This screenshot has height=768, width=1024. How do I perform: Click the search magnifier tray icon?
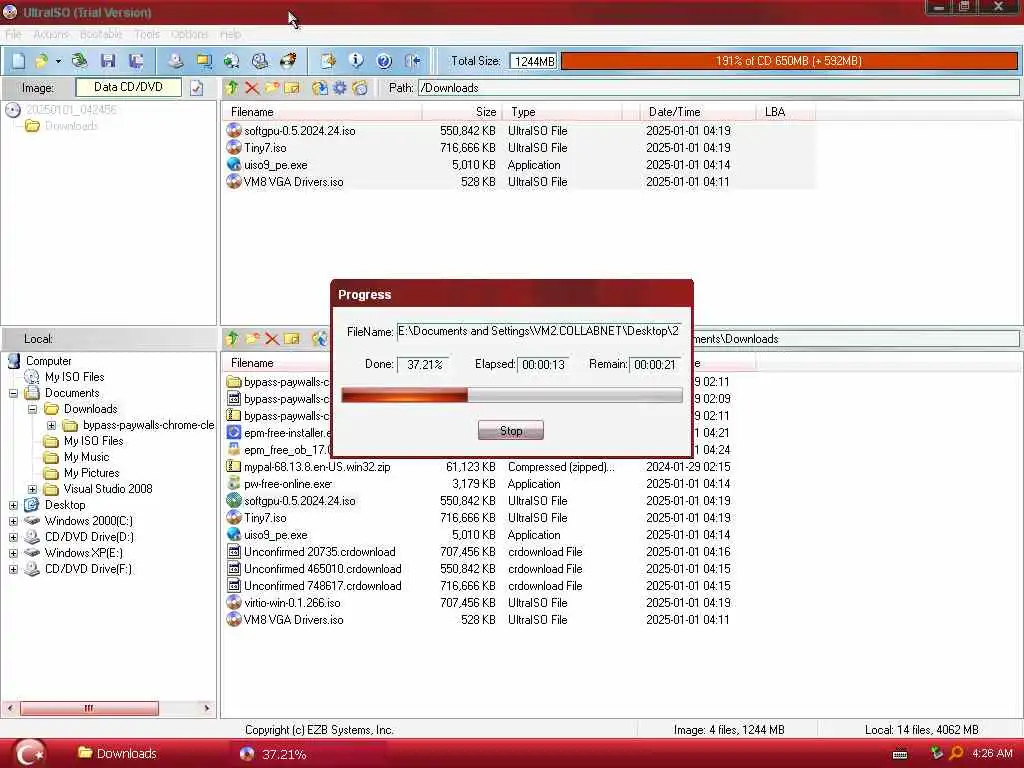956,754
